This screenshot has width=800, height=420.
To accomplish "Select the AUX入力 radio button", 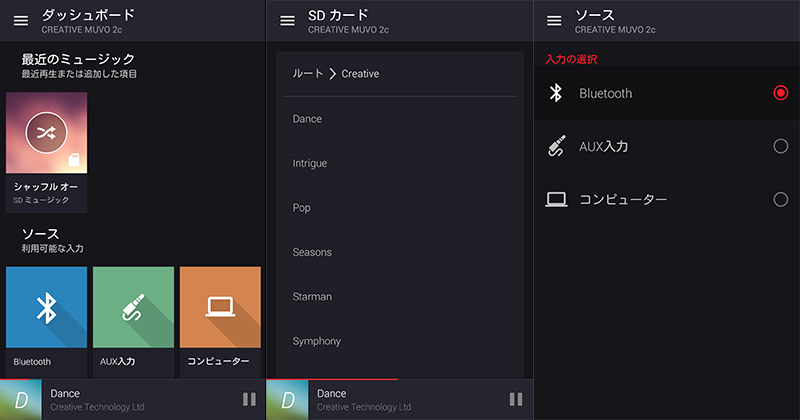I will (781, 146).
